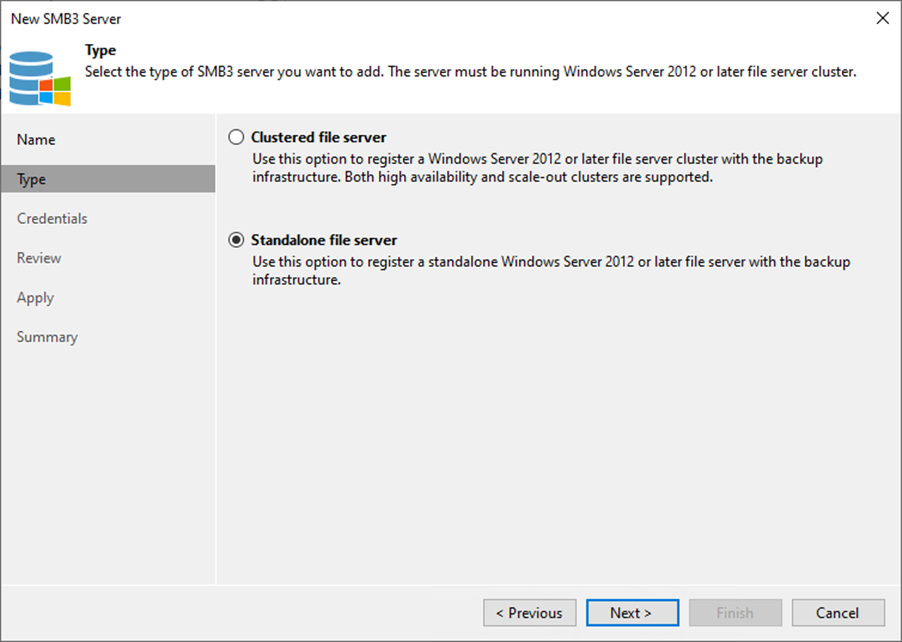Switch to the Apply step
This screenshot has width=902, height=642.
pos(36,298)
